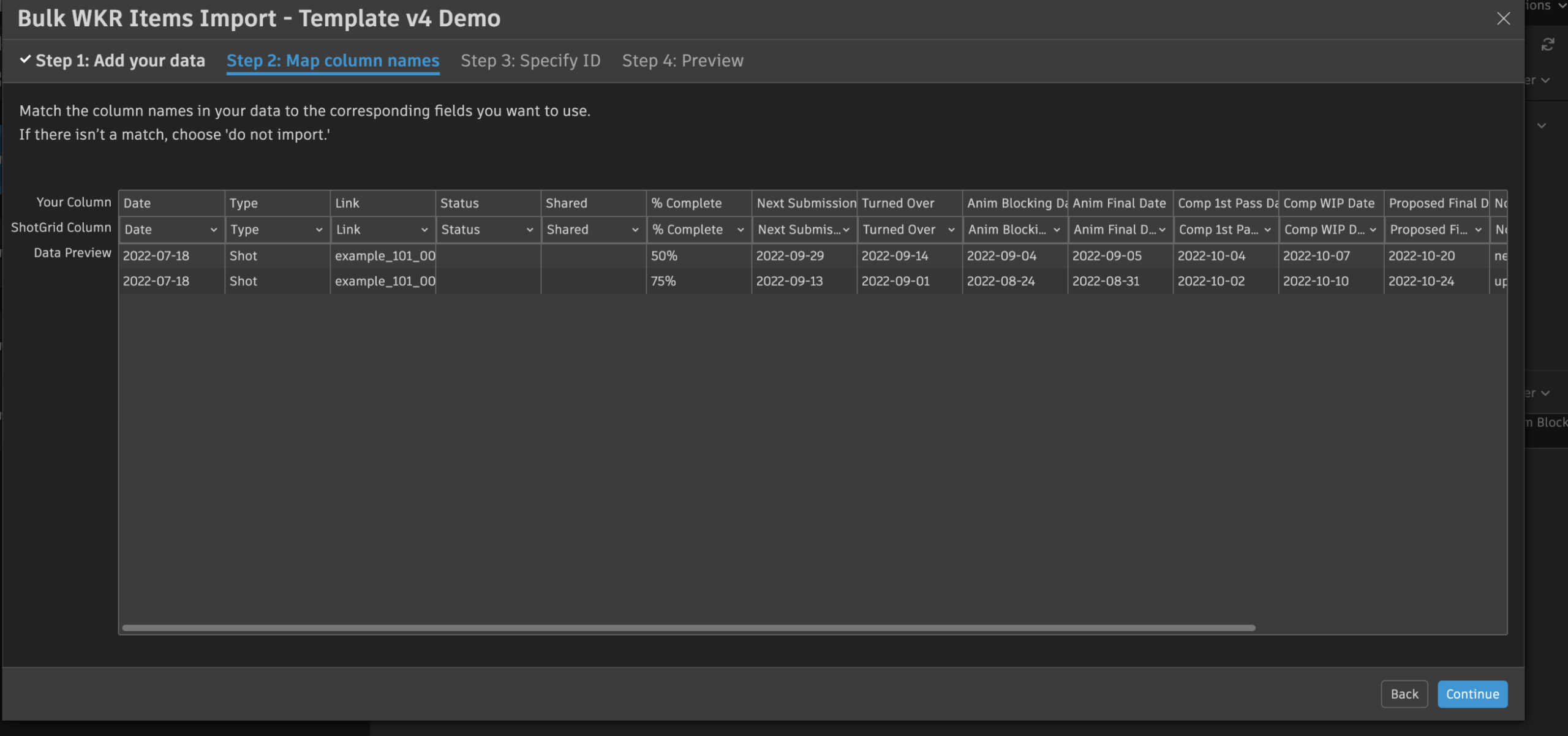Select the 2022-10-04 comp 1st pass cell

[1225, 256]
